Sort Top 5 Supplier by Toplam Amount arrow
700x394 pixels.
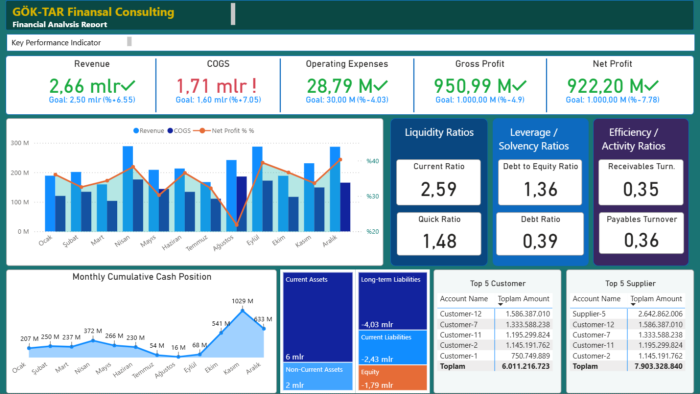633,304
